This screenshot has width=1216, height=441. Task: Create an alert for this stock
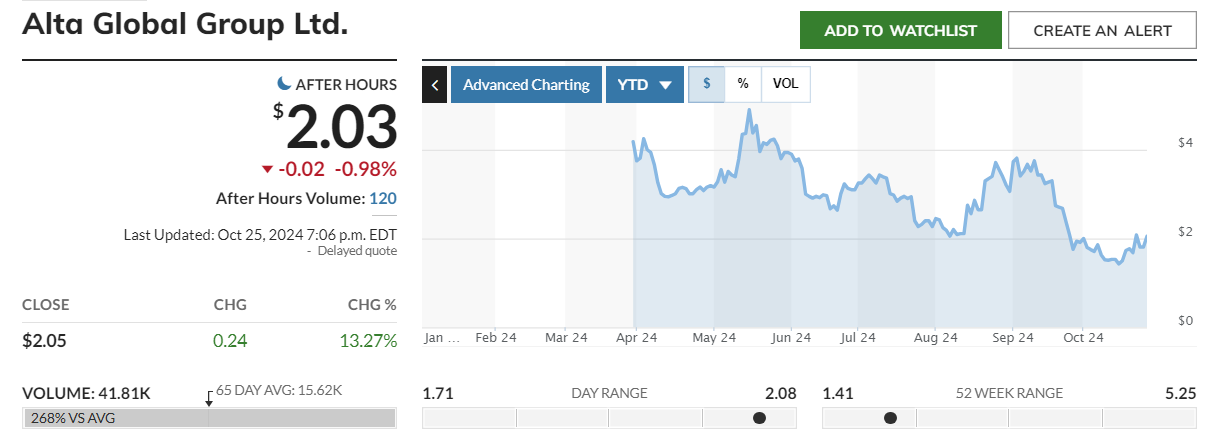pos(1102,31)
